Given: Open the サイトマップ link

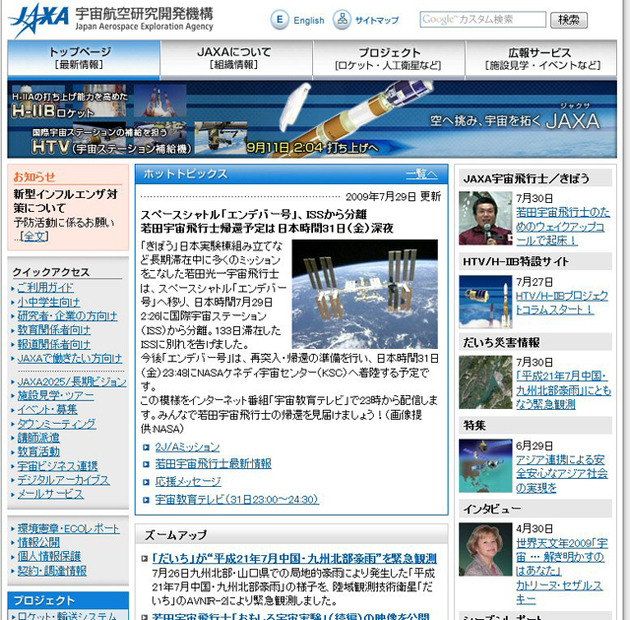Looking at the screenshot, I should pyautogui.click(x=376, y=20).
